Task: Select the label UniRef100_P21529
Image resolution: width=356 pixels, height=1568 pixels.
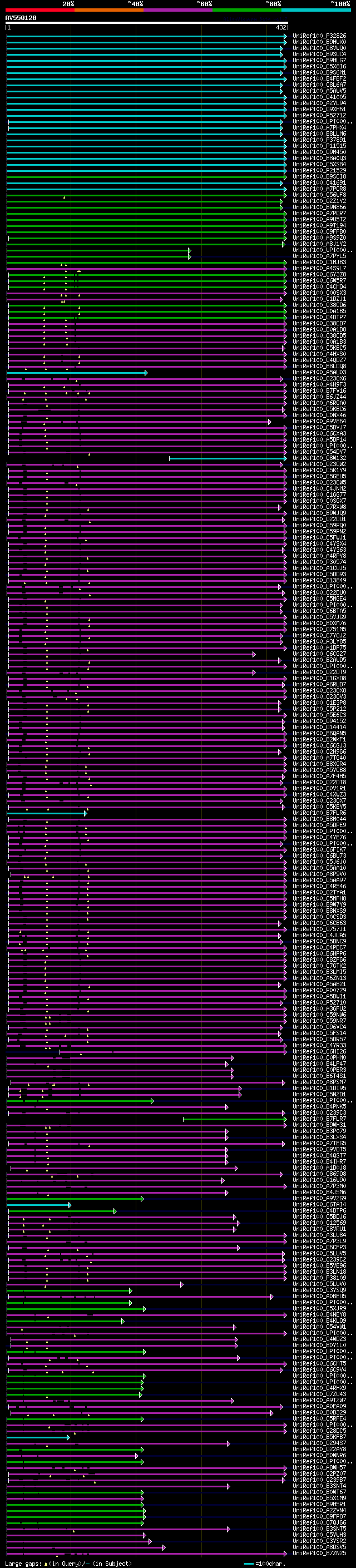Action: pyautogui.click(x=319, y=170)
